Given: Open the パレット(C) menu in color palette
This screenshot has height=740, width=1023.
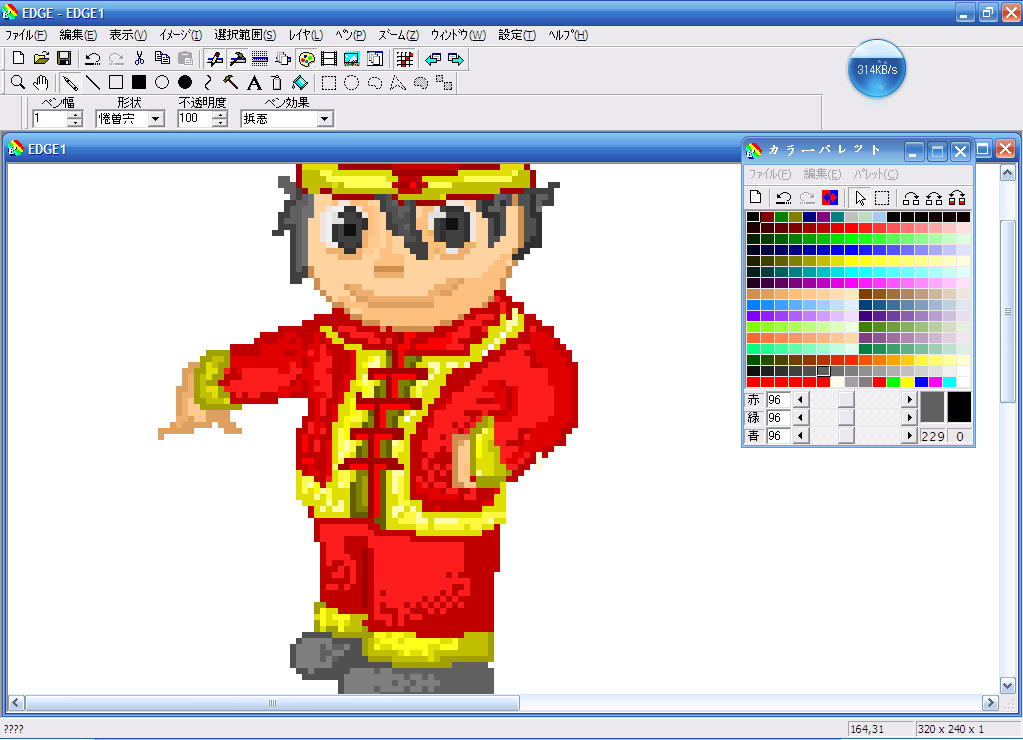Looking at the screenshot, I should (x=876, y=174).
